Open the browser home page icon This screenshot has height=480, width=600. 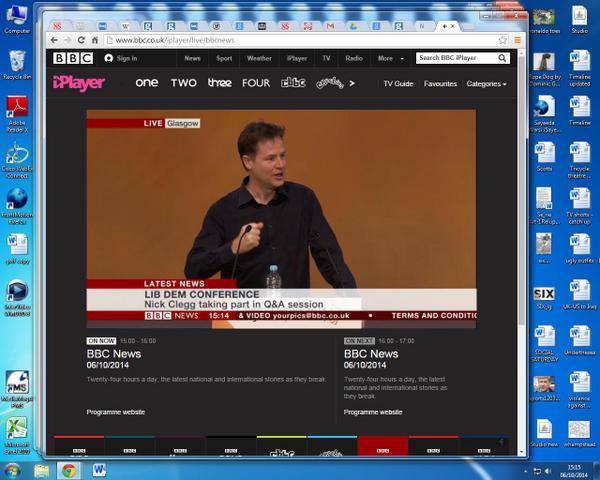[95, 40]
